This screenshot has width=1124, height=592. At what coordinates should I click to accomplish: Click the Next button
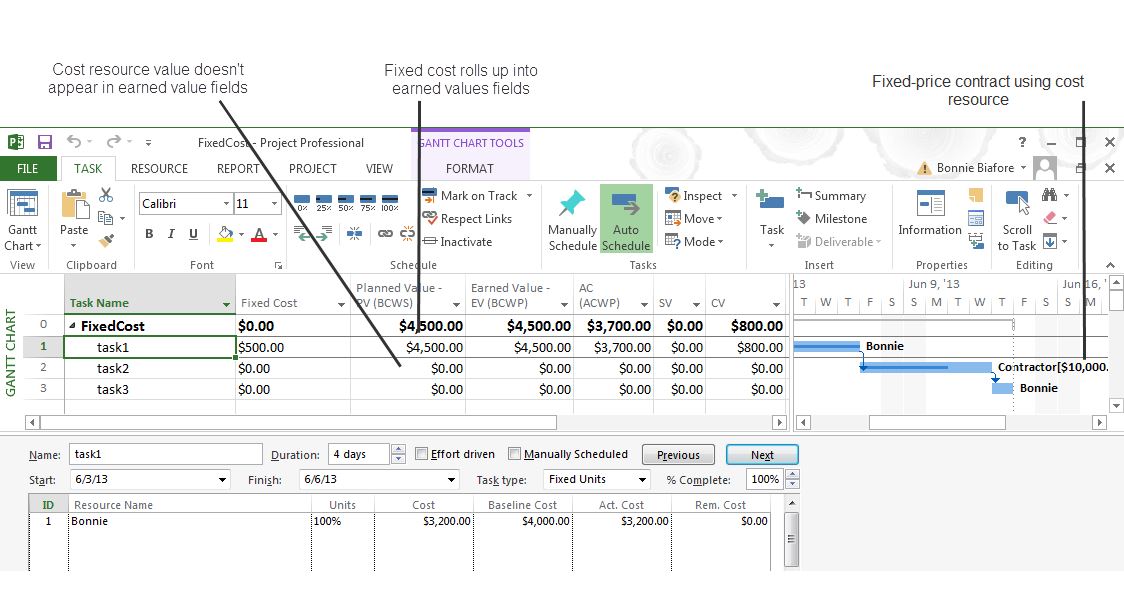[x=762, y=454]
